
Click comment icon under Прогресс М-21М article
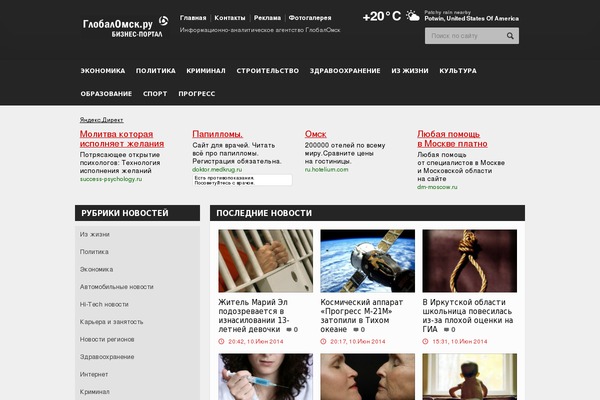coord(356,329)
